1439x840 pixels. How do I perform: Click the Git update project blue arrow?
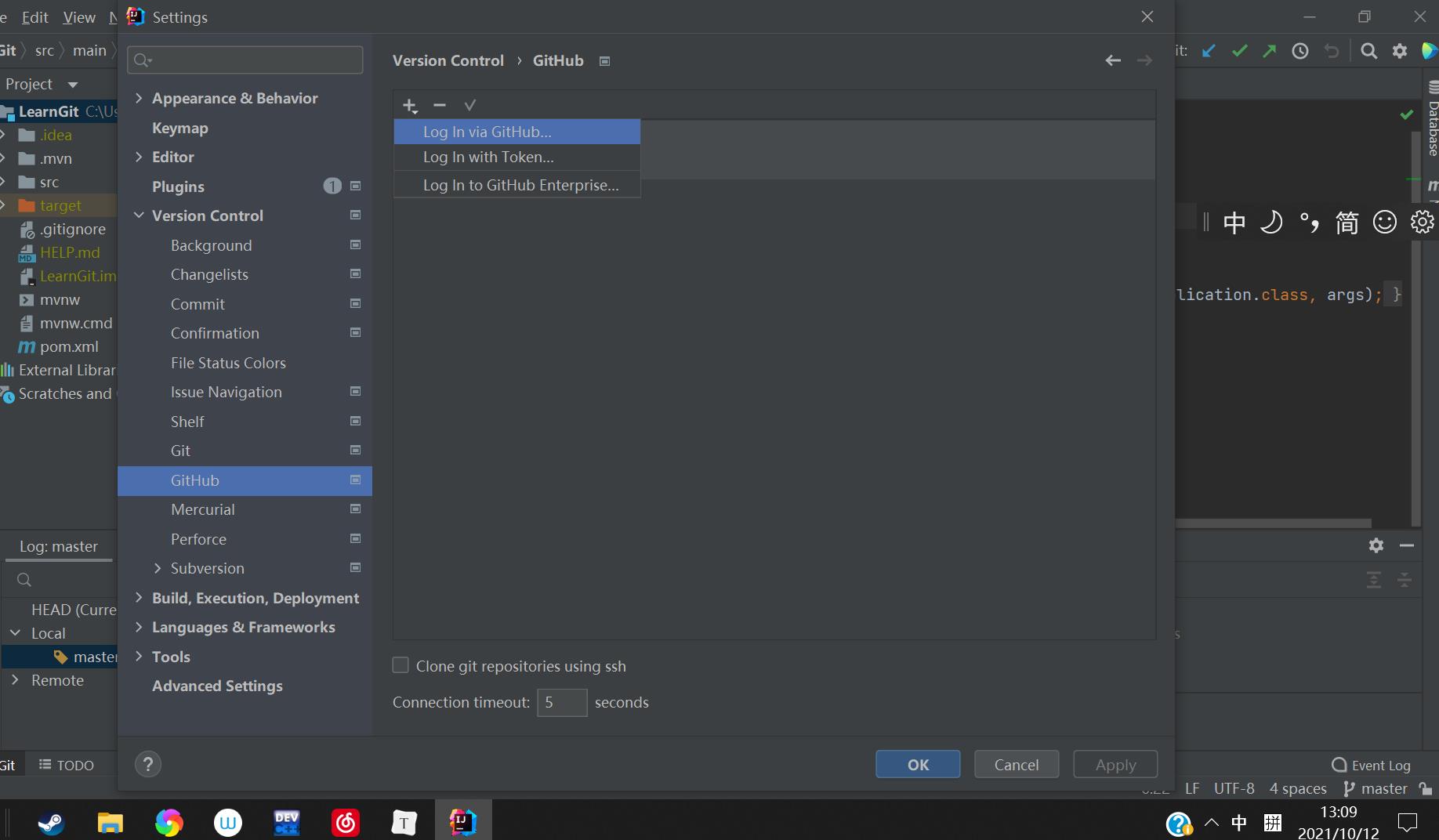pos(1209,51)
